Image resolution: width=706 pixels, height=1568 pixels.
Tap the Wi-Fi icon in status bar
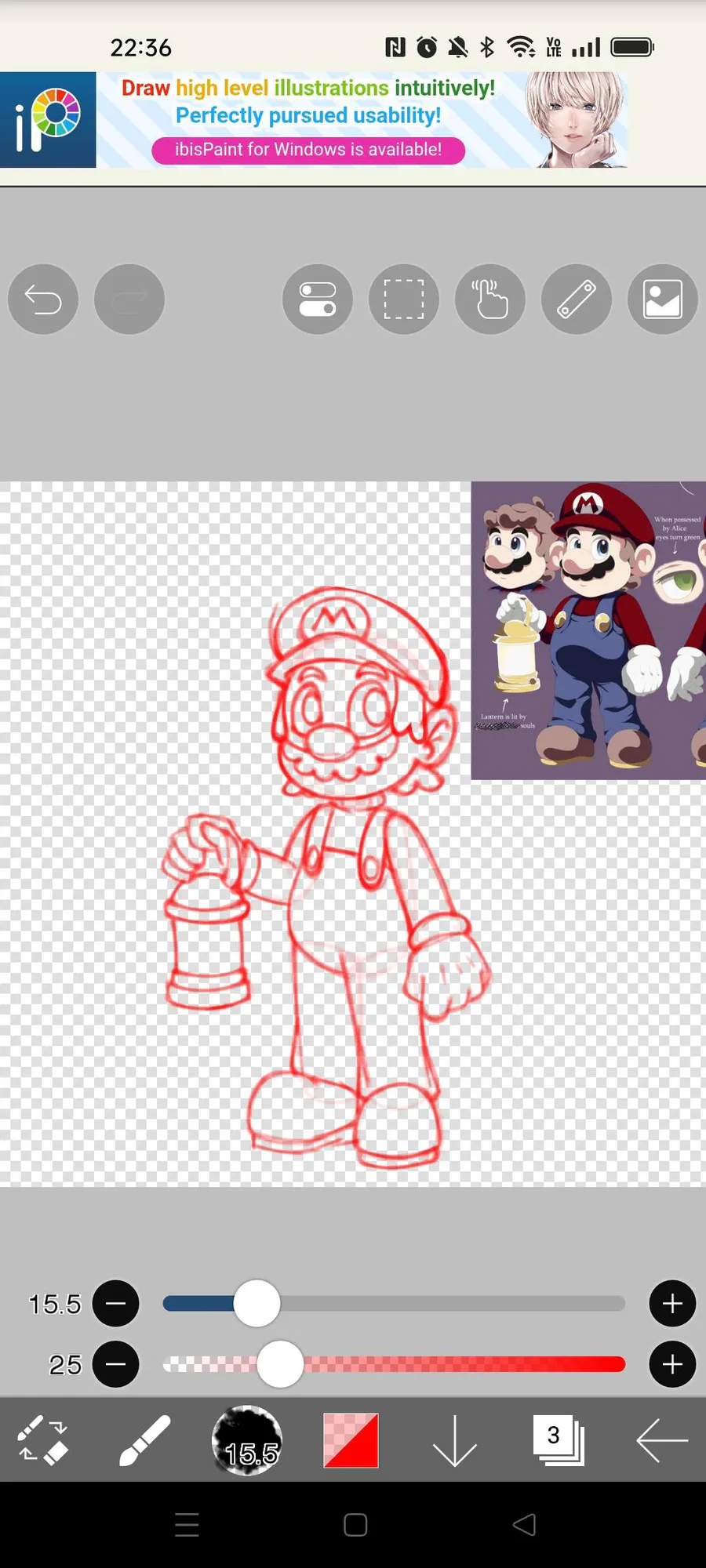[x=521, y=47]
